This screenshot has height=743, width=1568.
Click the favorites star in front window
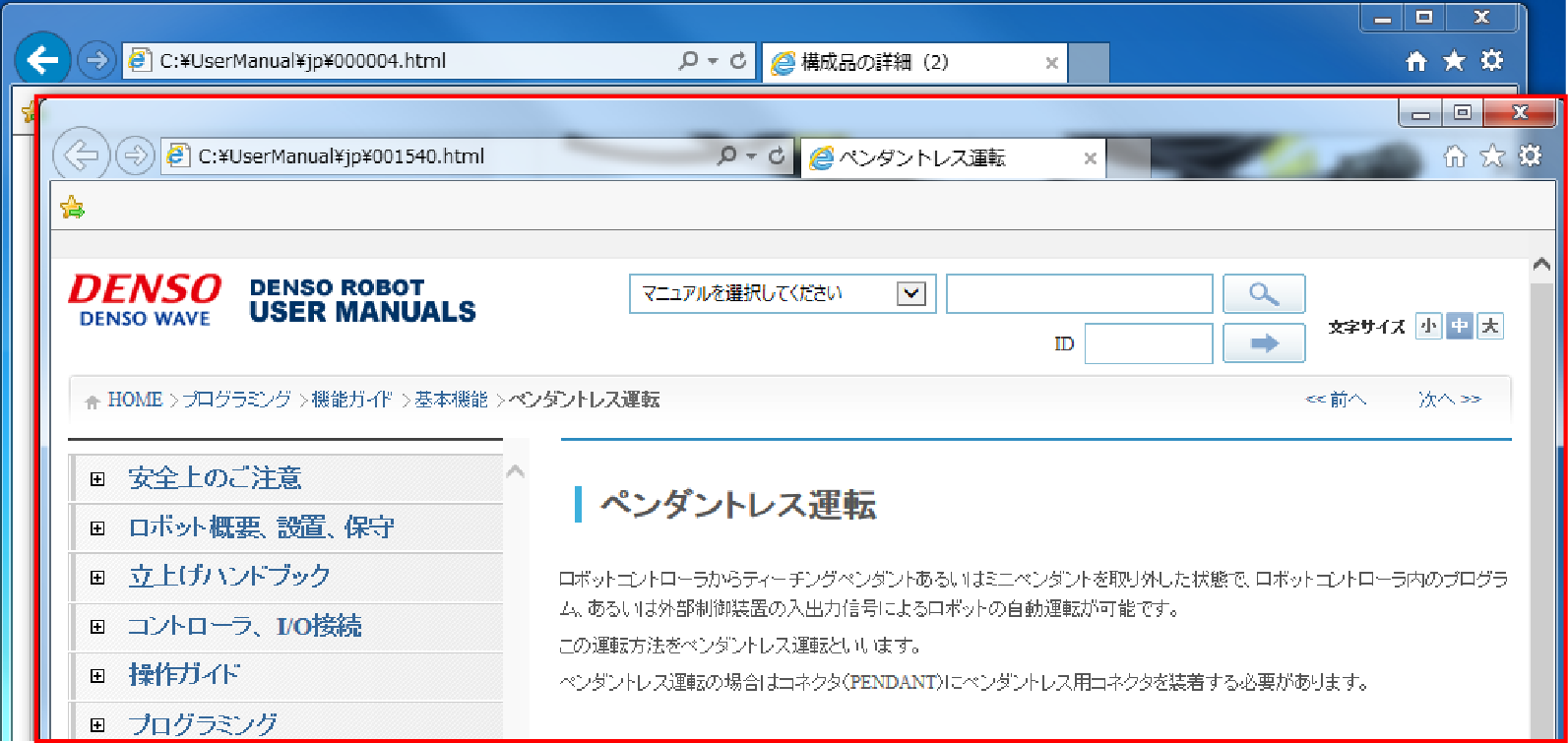pyautogui.click(x=1492, y=156)
